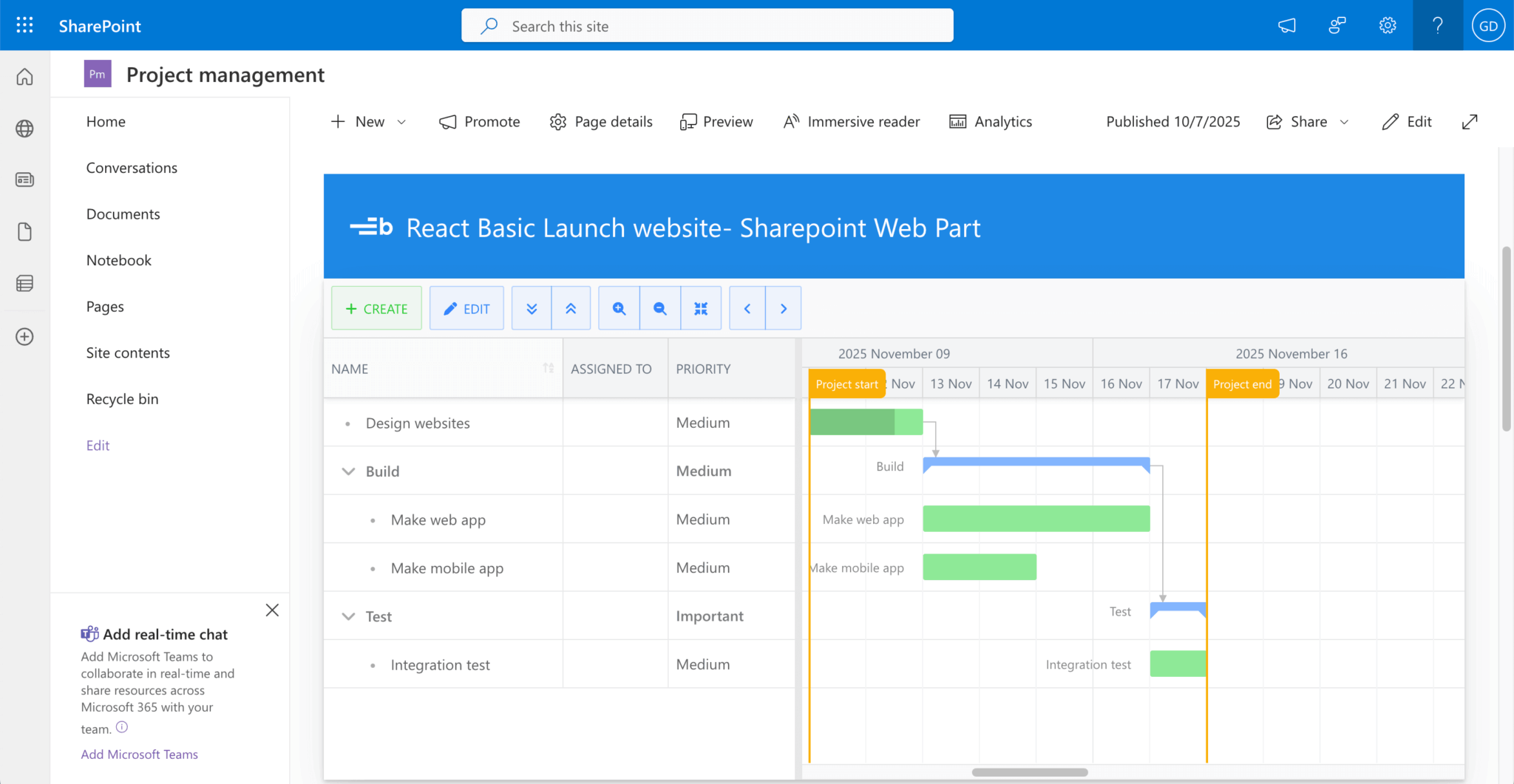Open the SharePoint app launcher
The width and height of the screenshot is (1514, 784).
[x=24, y=26]
